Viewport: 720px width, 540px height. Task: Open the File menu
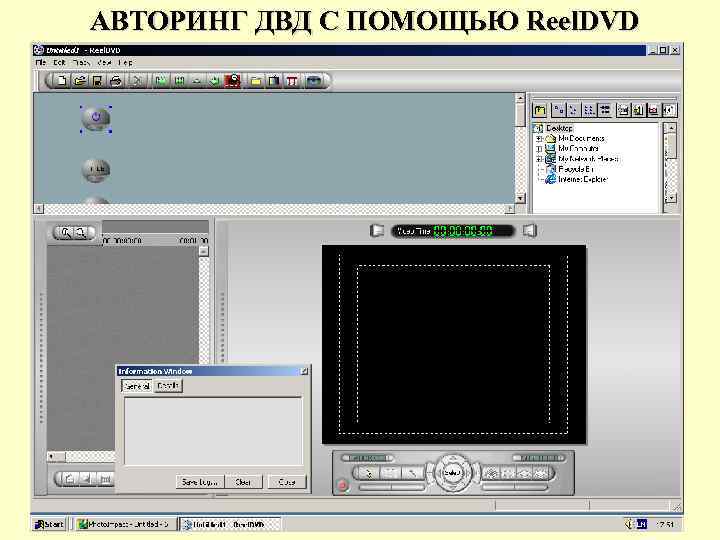[41, 62]
